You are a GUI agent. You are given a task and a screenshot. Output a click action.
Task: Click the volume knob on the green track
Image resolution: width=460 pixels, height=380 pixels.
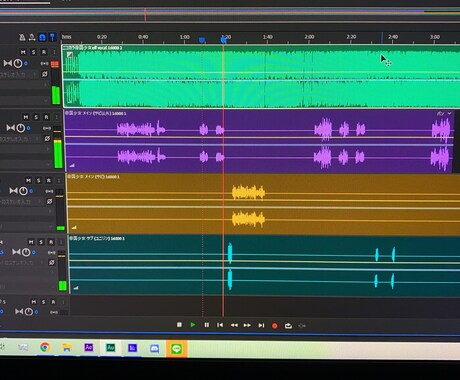click(18, 63)
